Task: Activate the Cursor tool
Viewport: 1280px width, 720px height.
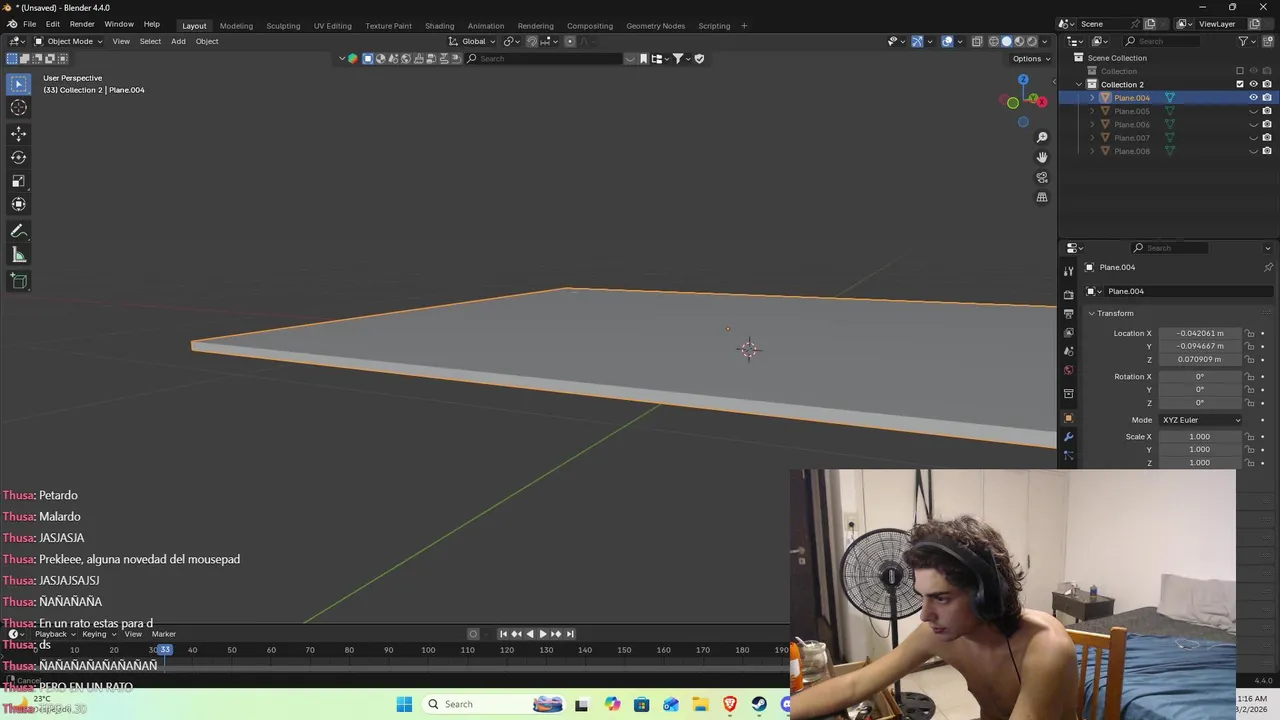Action: pos(18,108)
